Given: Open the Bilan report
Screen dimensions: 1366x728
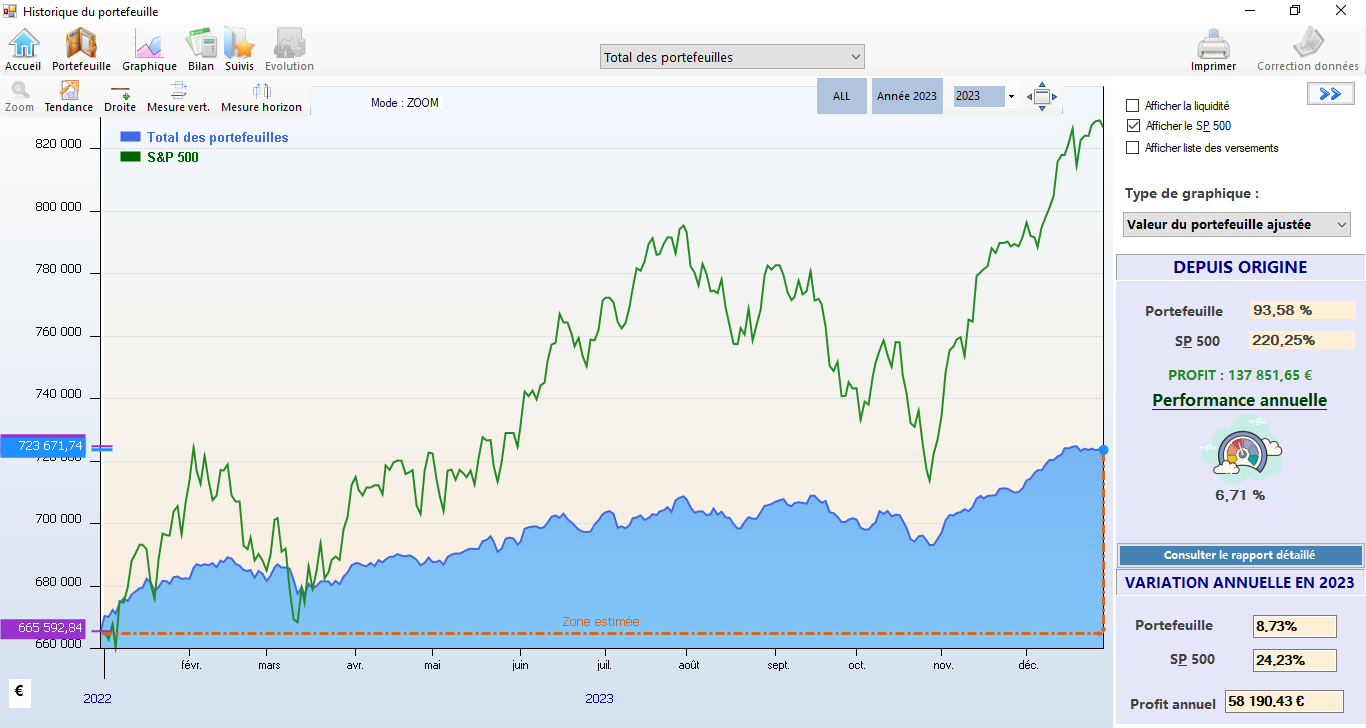Looking at the screenshot, I should (201, 49).
